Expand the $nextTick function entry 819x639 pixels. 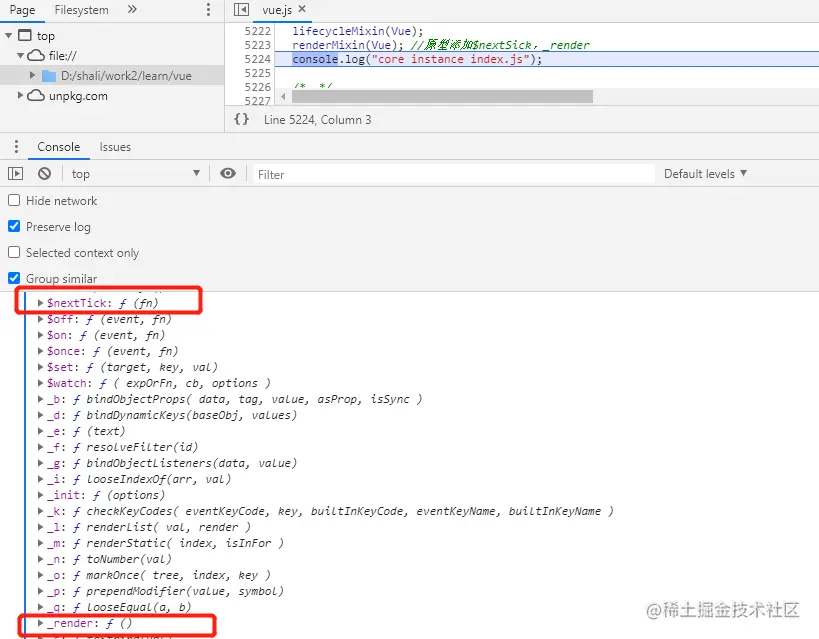point(40,303)
